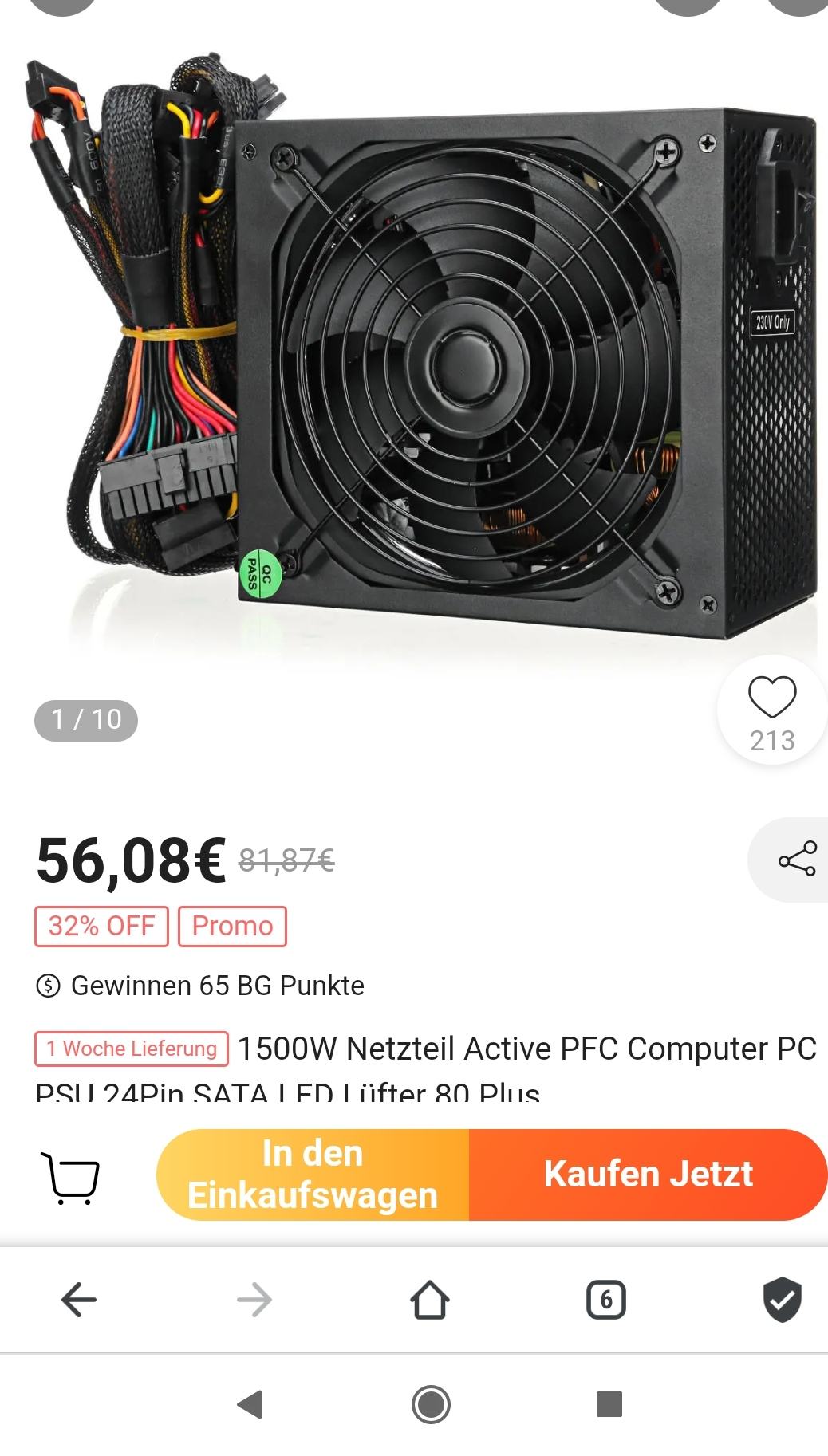Tap the Android recent apps square
The image size is (828, 1456).
609,1404
